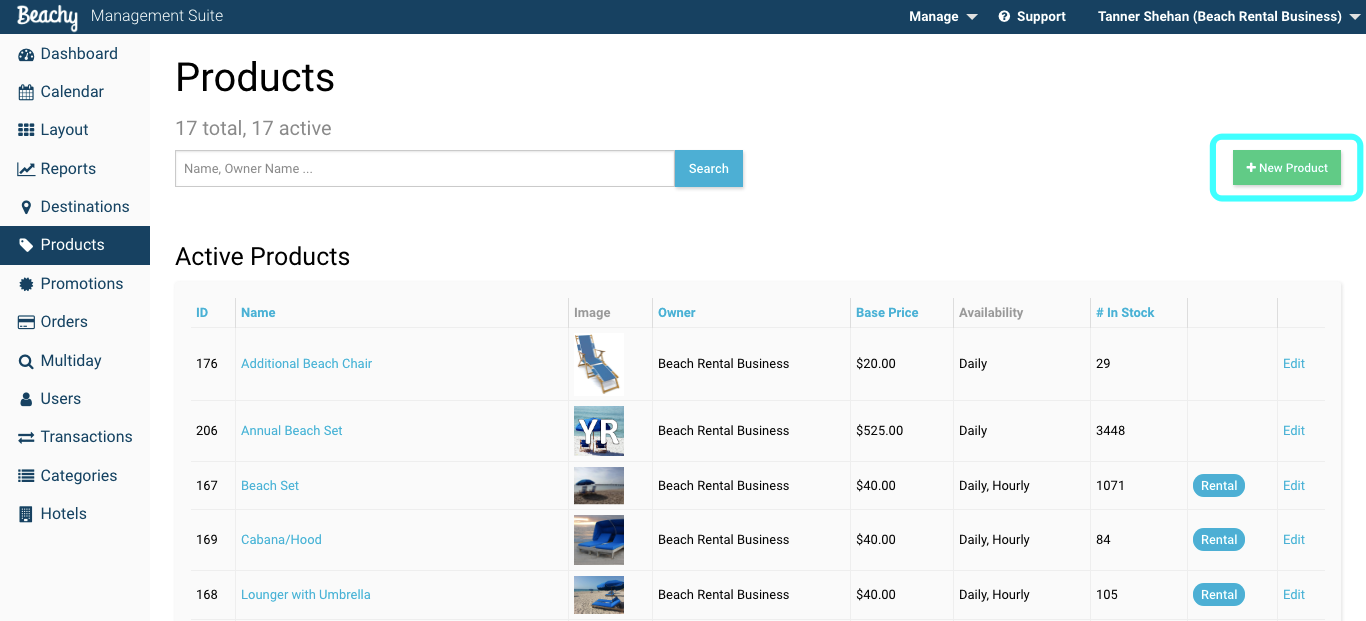Click the New Product button
This screenshot has height=621, width=1366.
[1287, 168]
